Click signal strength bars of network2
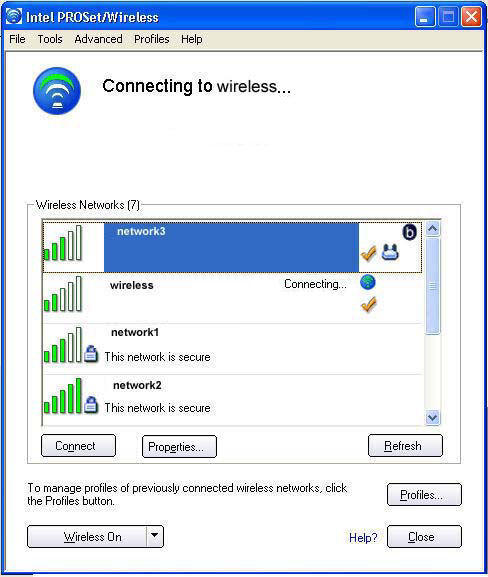The height and width of the screenshot is (577, 488). point(63,396)
